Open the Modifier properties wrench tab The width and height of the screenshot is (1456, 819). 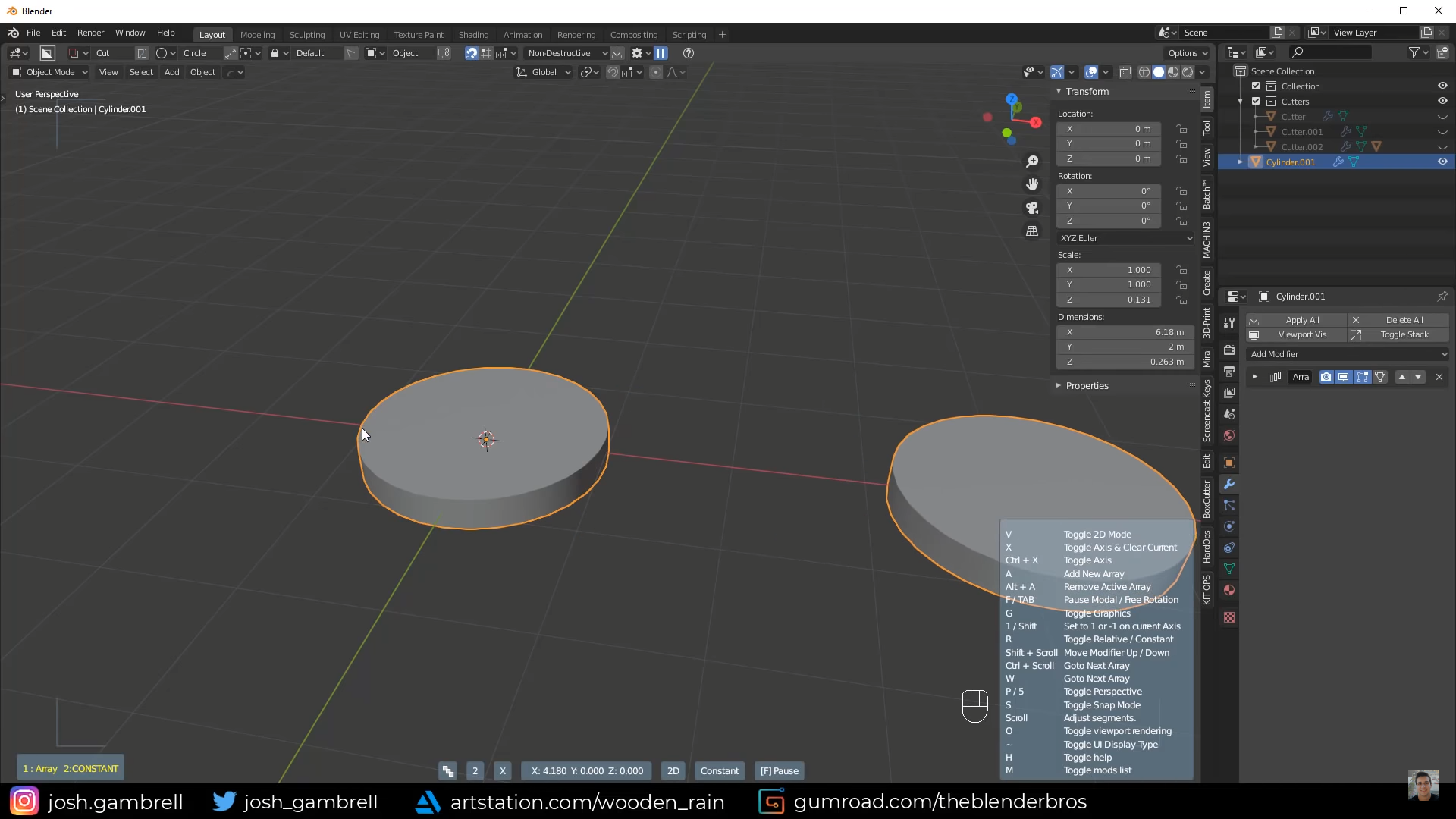[1229, 484]
